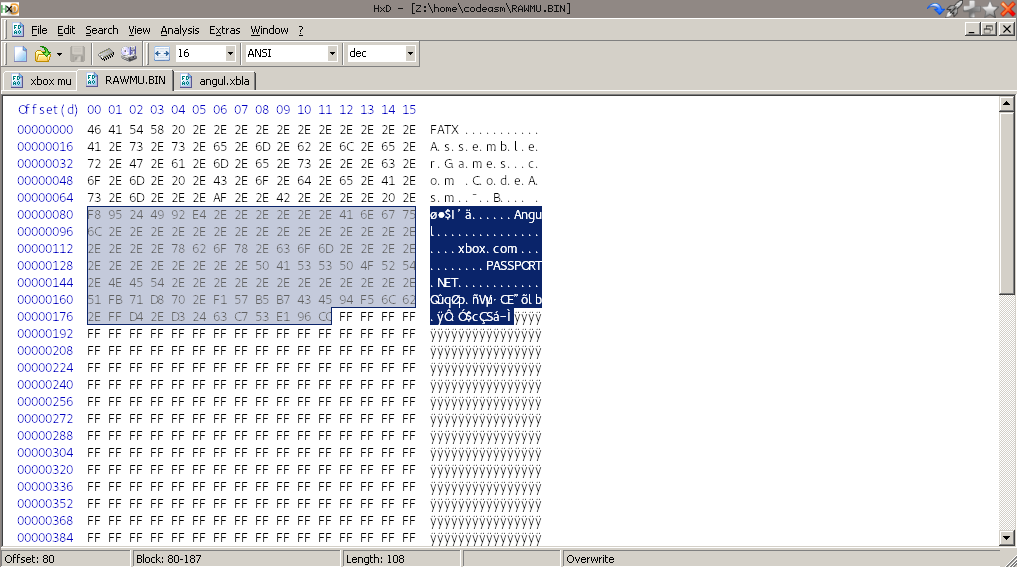Click the Open file folder icon
The width and height of the screenshot is (1017, 567).
point(43,54)
